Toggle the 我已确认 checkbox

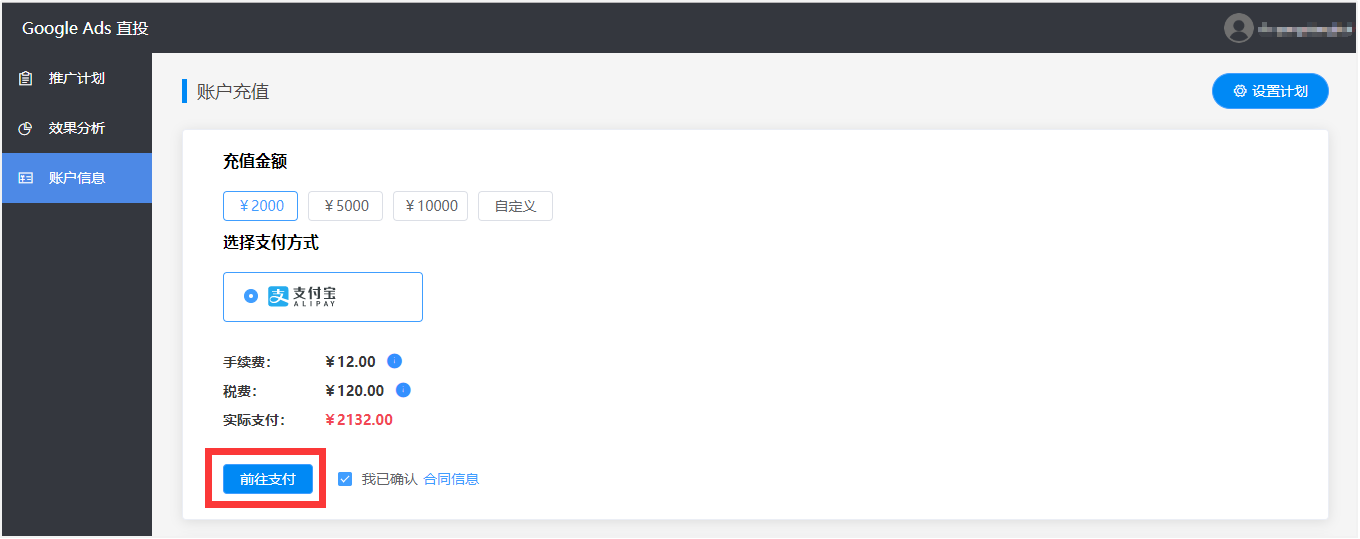[x=345, y=479]
